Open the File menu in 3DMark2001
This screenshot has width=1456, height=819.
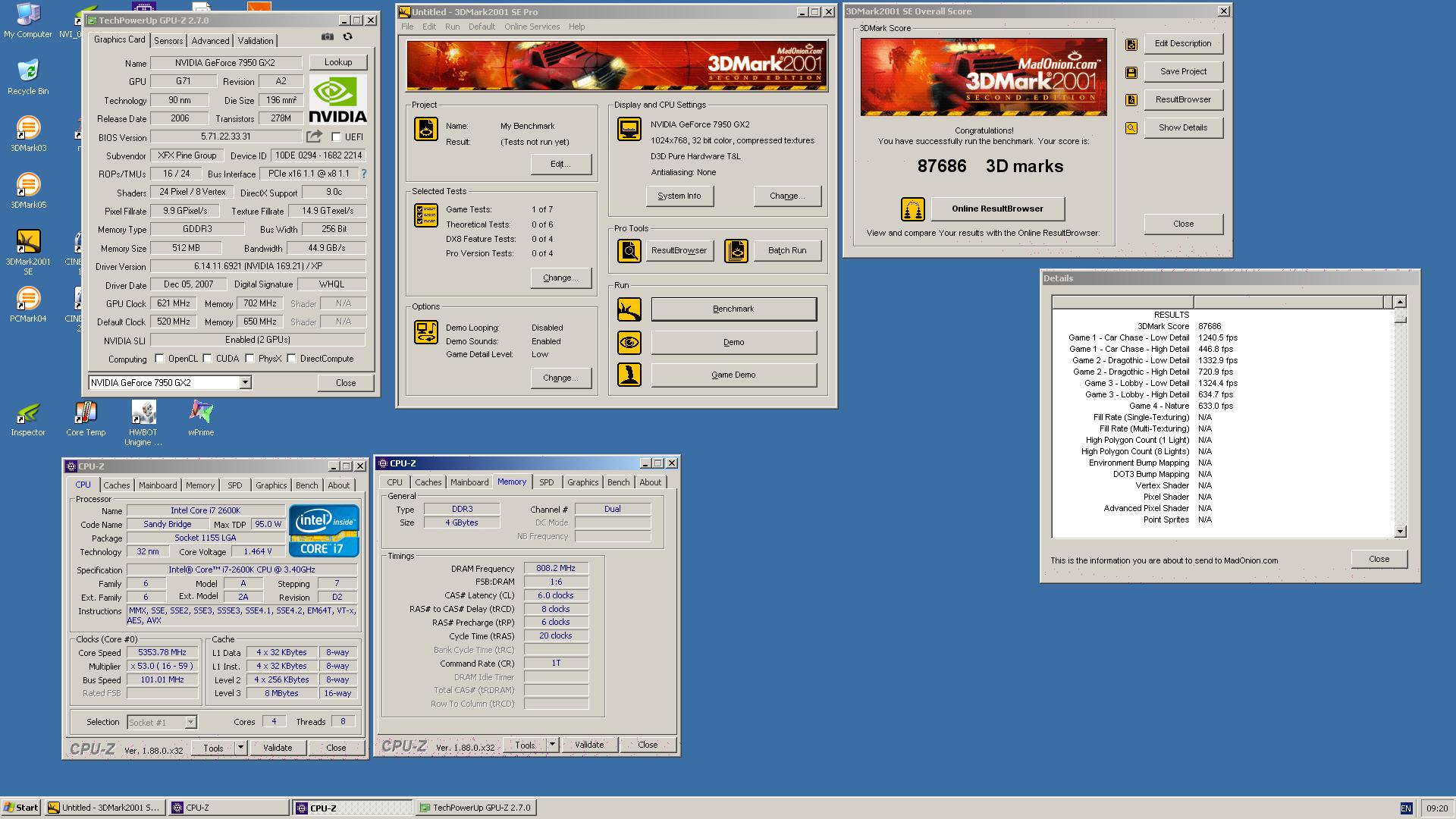pyautogui.click(x=407, y=27)
